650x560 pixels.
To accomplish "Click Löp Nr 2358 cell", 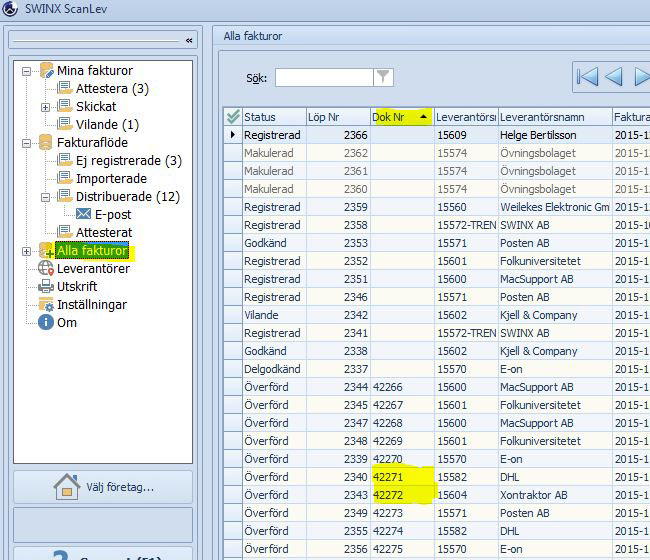I will coord(338,225).
